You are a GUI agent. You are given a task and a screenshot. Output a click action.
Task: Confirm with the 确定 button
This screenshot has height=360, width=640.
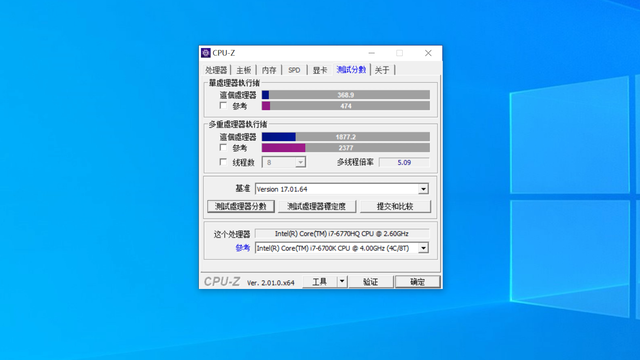418,282
